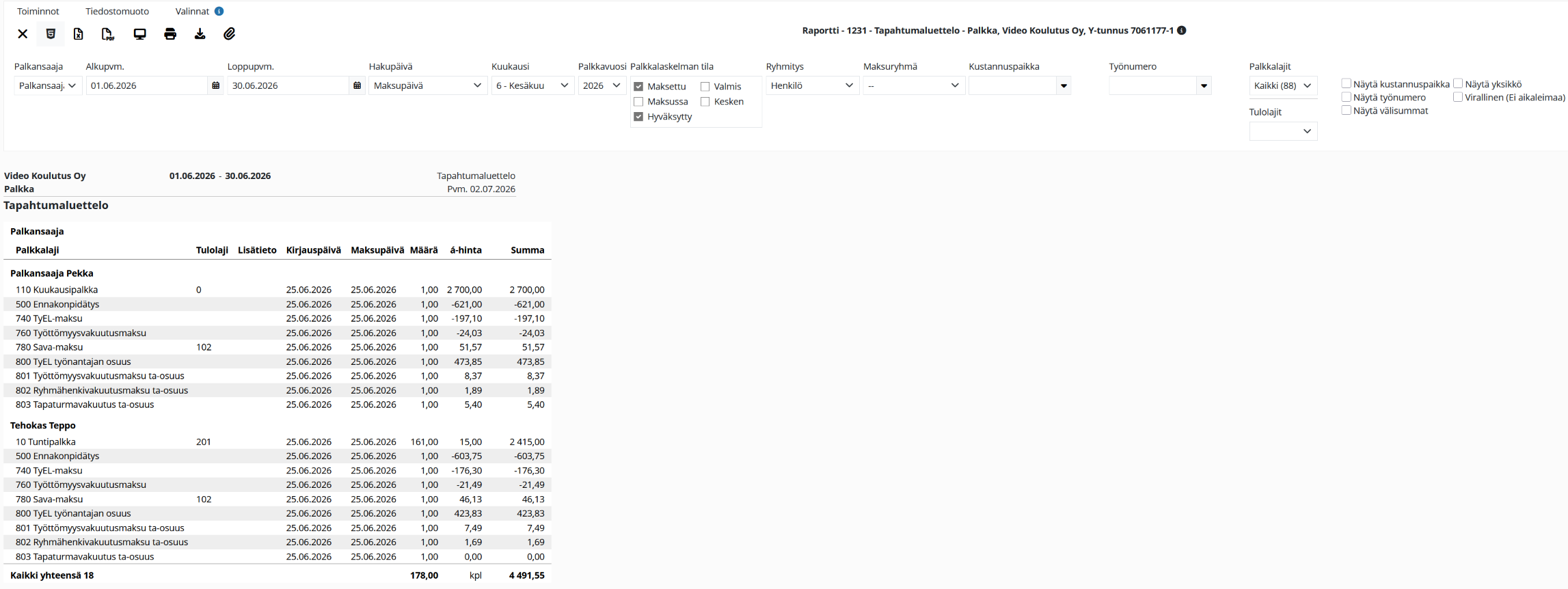
Task: Uncheck the Maksettu checkbox
Action: 638,87
